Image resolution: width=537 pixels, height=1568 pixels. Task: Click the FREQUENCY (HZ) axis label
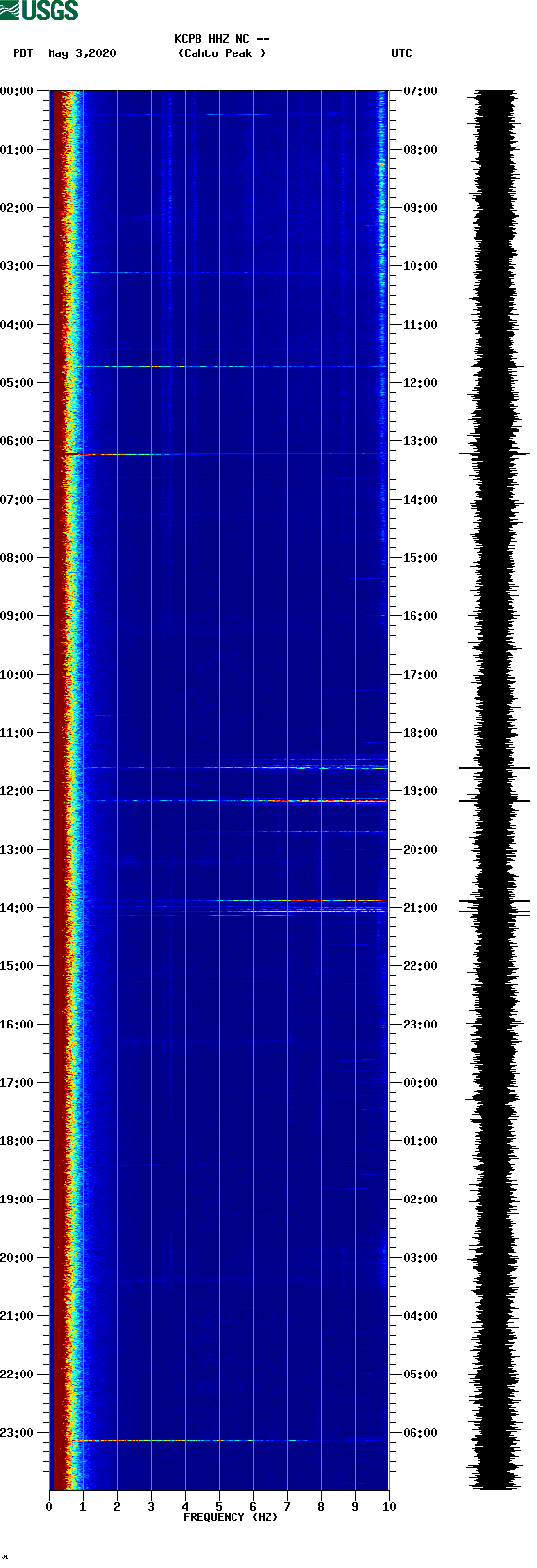pyautogui.click(x=231, y=1517)
